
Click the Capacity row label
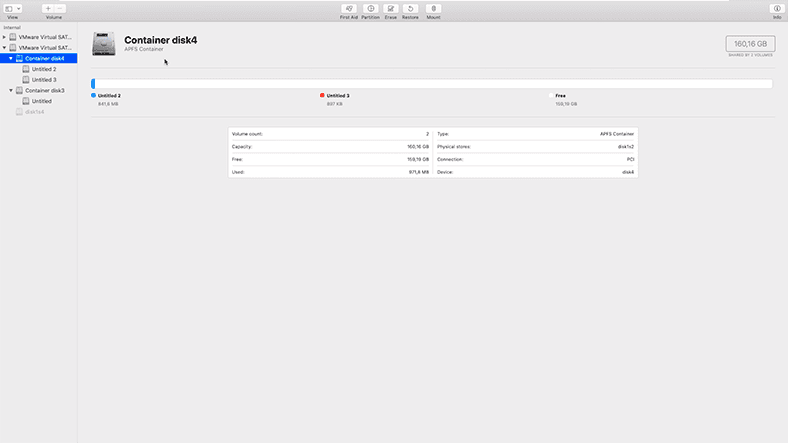pos(242,147)
